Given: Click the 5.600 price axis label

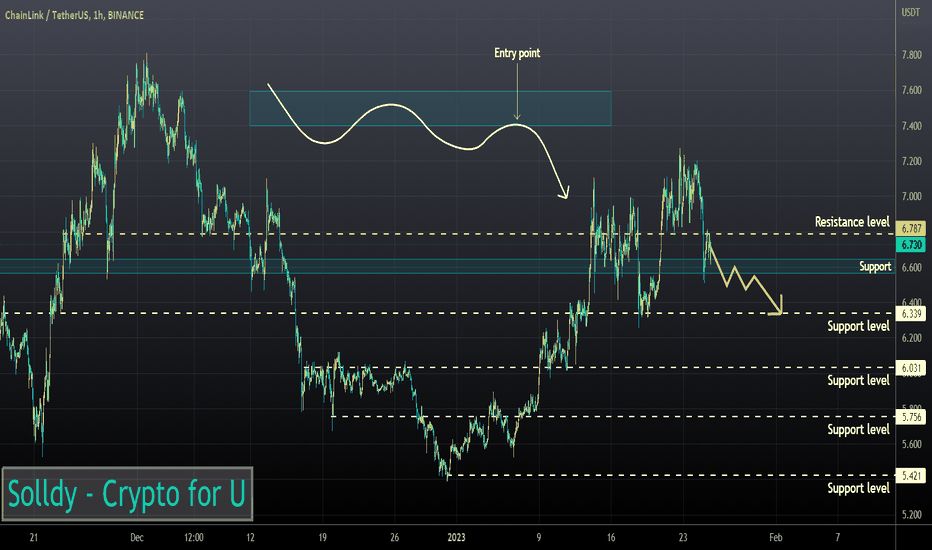Looking at the screenshot, I should [x=911, y=444].
